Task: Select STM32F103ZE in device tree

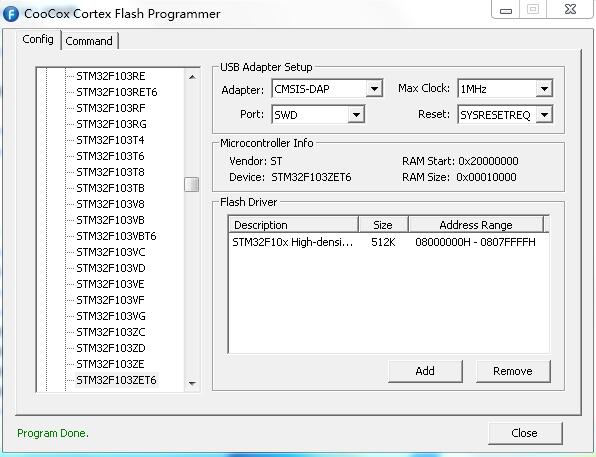Action: (110, 364)
